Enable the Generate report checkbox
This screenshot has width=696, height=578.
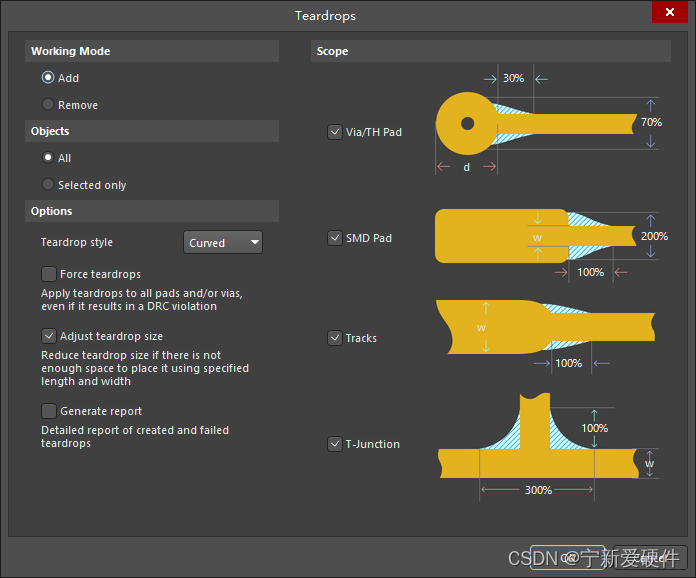coord(49,411)
